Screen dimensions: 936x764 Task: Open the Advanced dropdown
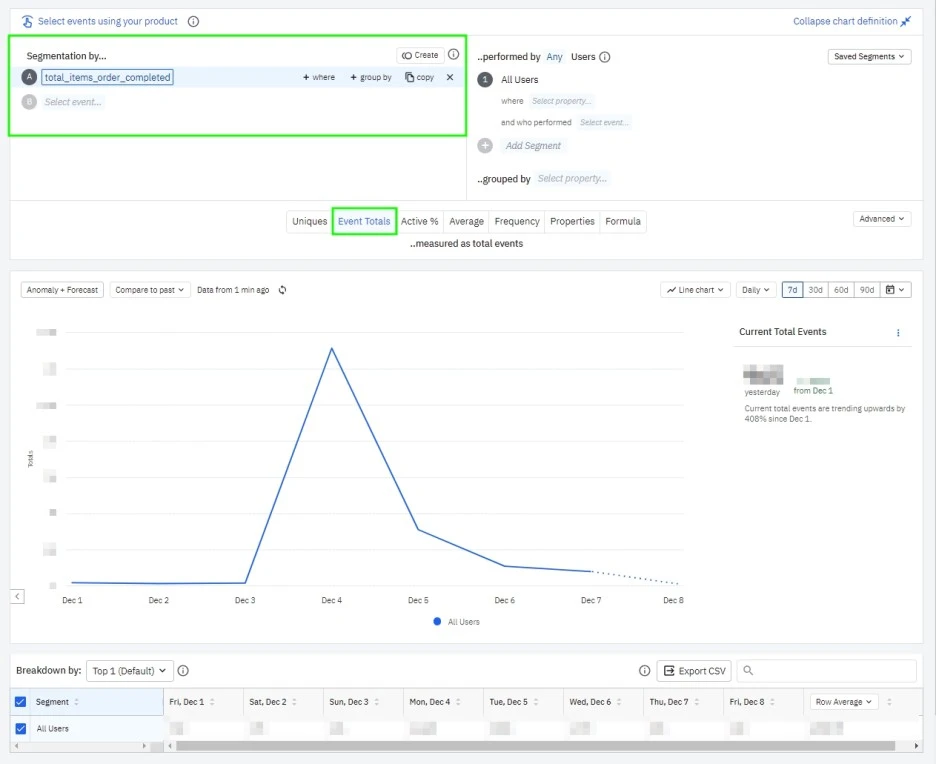[882, 219]
